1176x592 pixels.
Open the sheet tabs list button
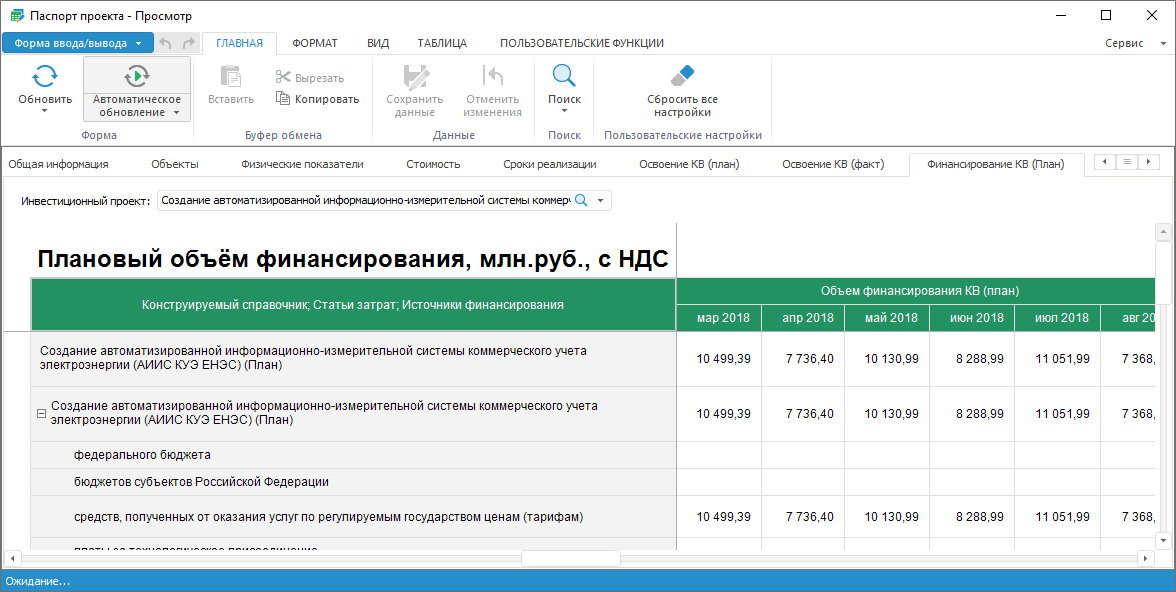pyautogui.click(x=1126, y=162)
